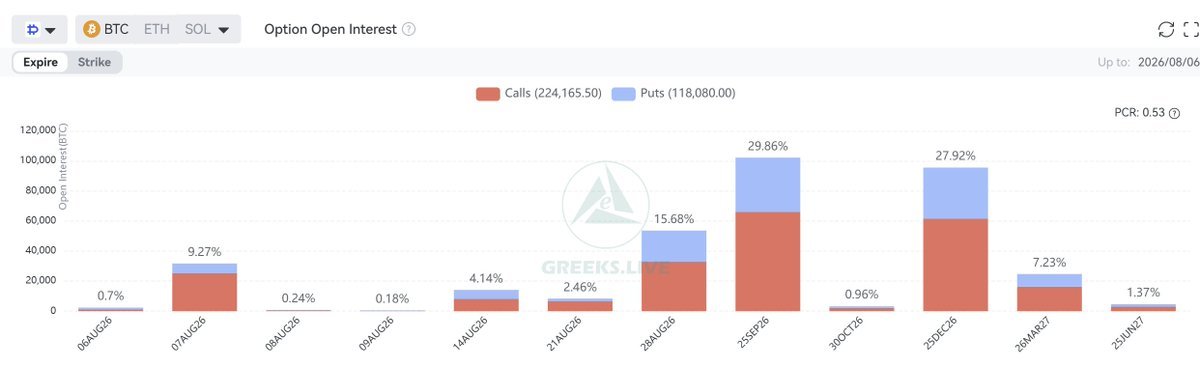1200x367 pixels.
Task: Click the 2026/08/06 date field
Action: coord(1168,62)
